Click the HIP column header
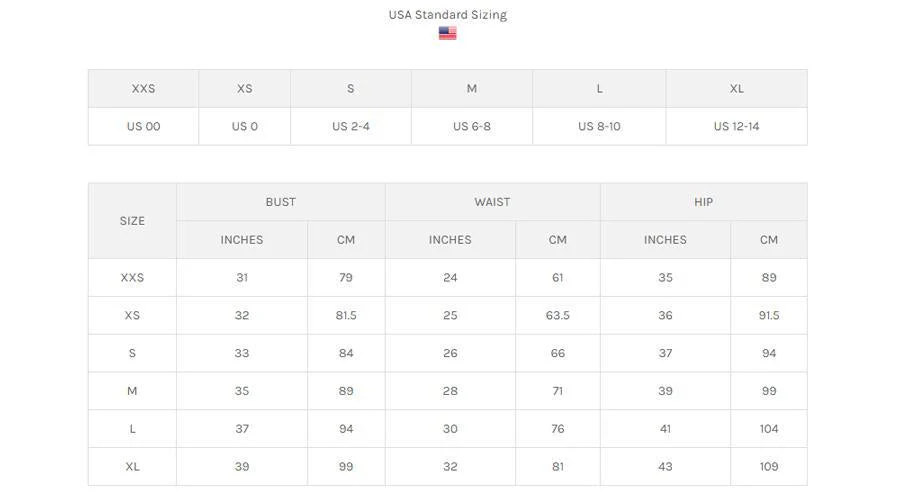 click(703, 202)
